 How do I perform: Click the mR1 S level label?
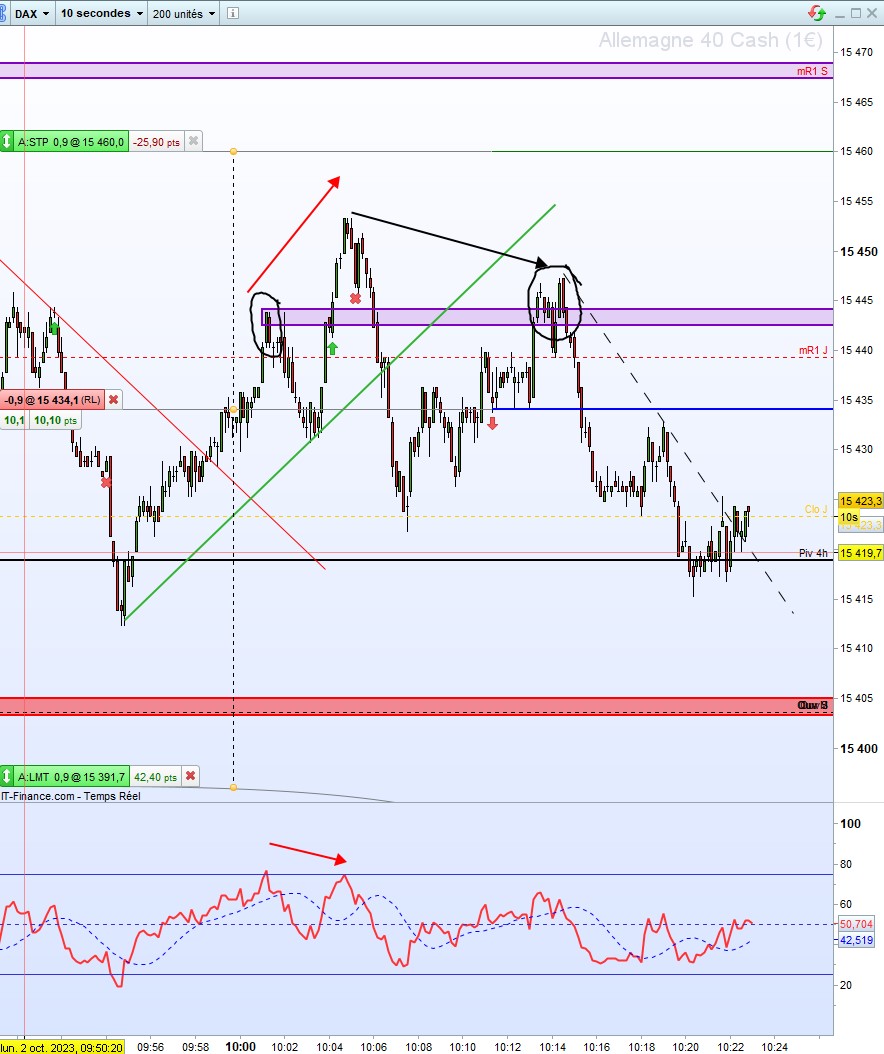pyautogui.click(x=812, y=71)
